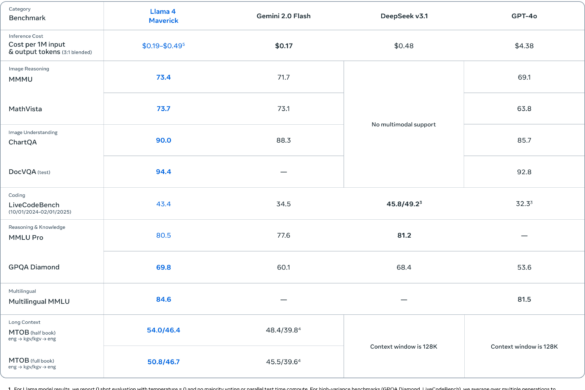Click the MTOB full book score 50.8/46.7
The width and height of the screenshot is (585, 390).
pos(163,362)
